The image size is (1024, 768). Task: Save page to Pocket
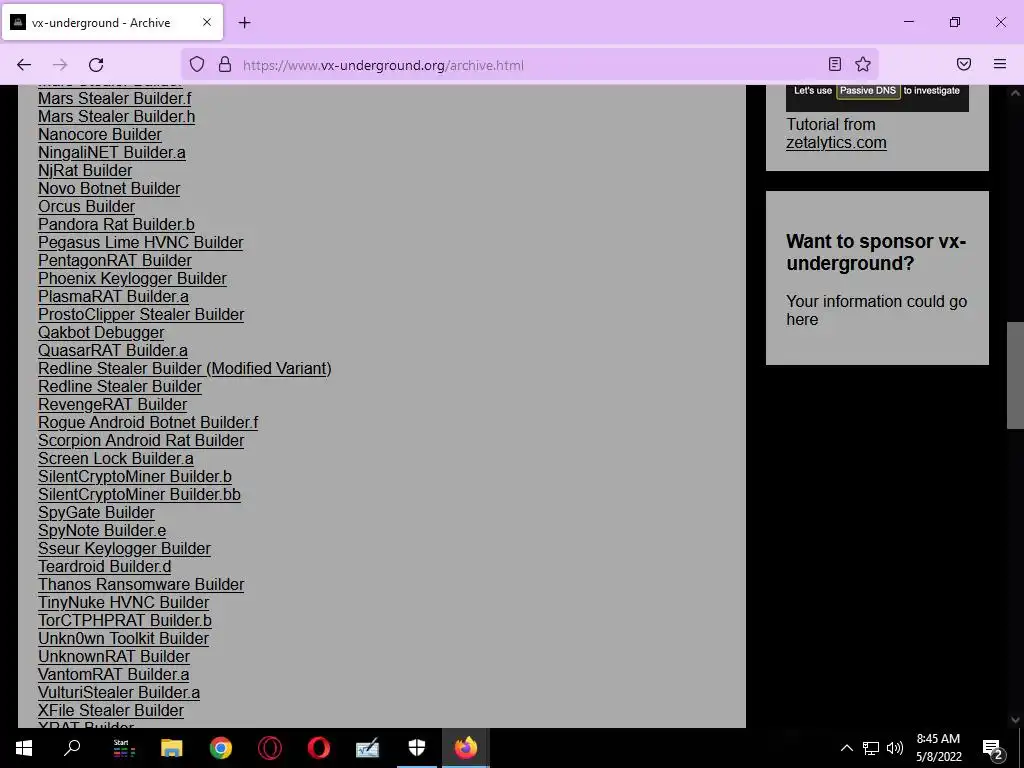pos(964,64)
